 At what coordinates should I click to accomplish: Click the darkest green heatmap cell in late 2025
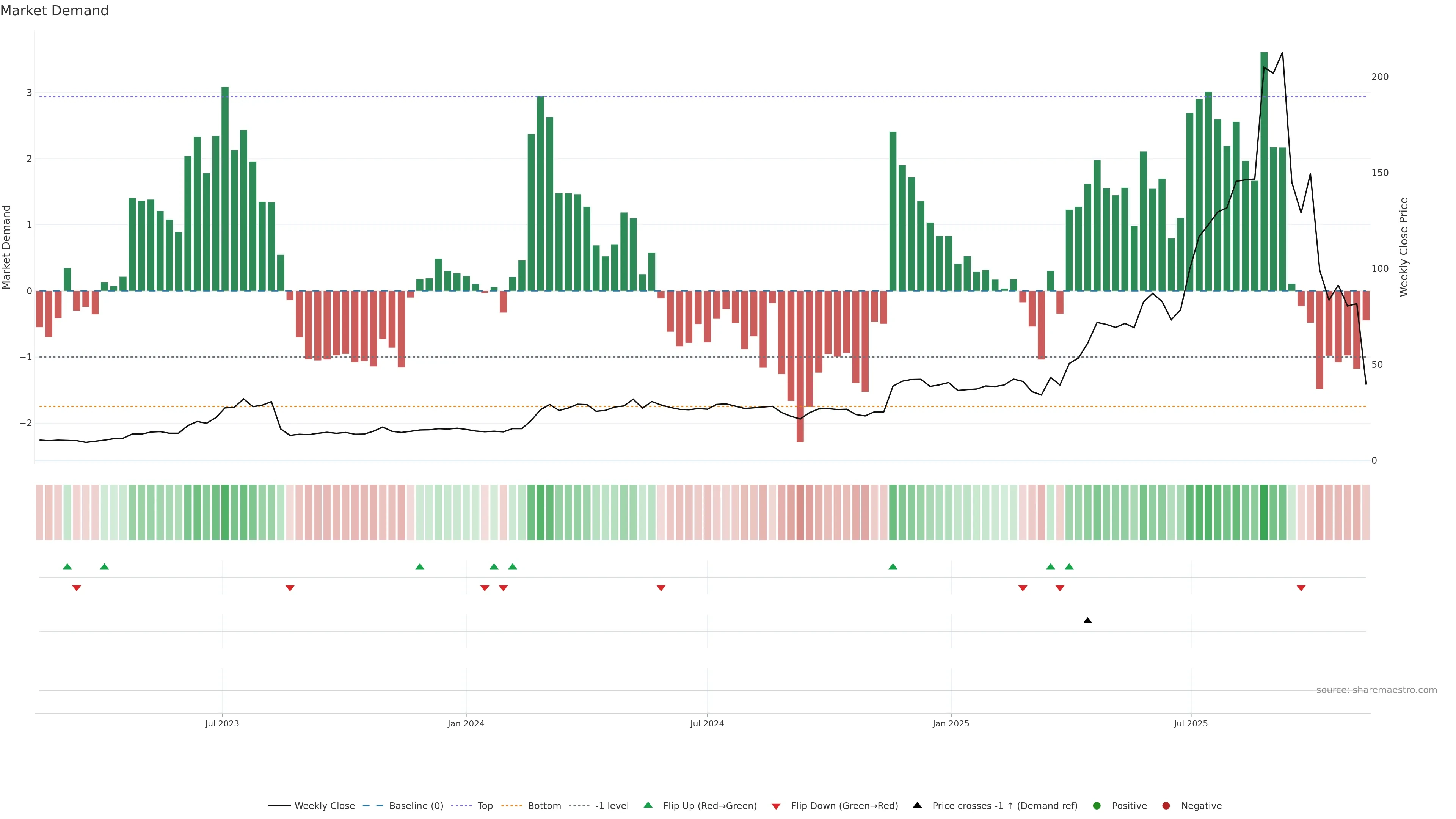1264,512
